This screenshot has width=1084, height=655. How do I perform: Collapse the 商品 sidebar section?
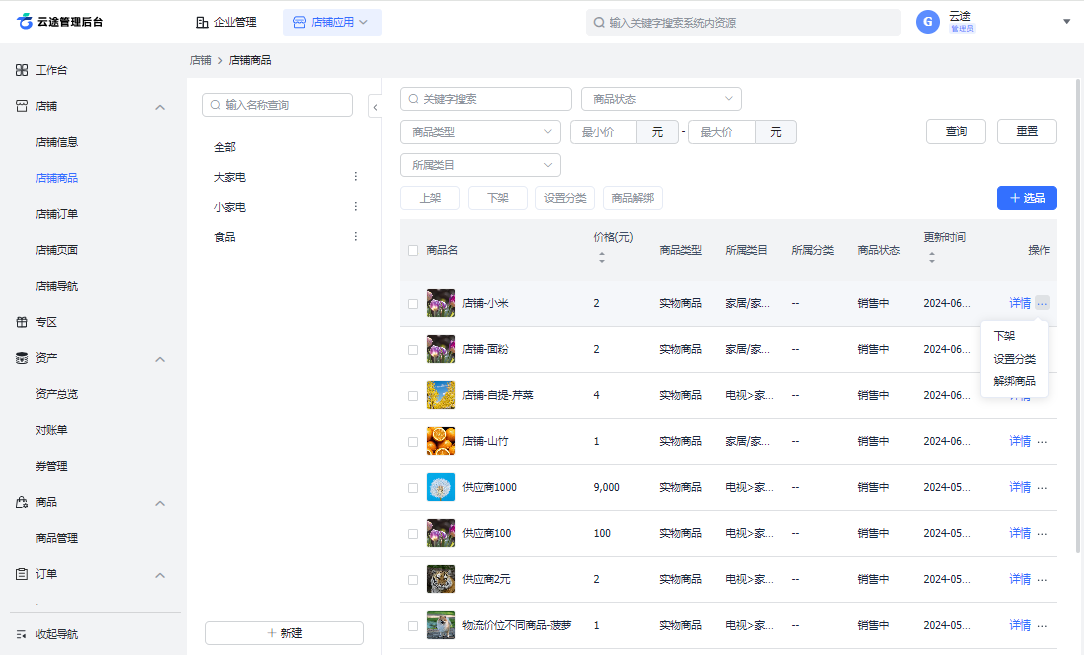click(x=160, y=503)
